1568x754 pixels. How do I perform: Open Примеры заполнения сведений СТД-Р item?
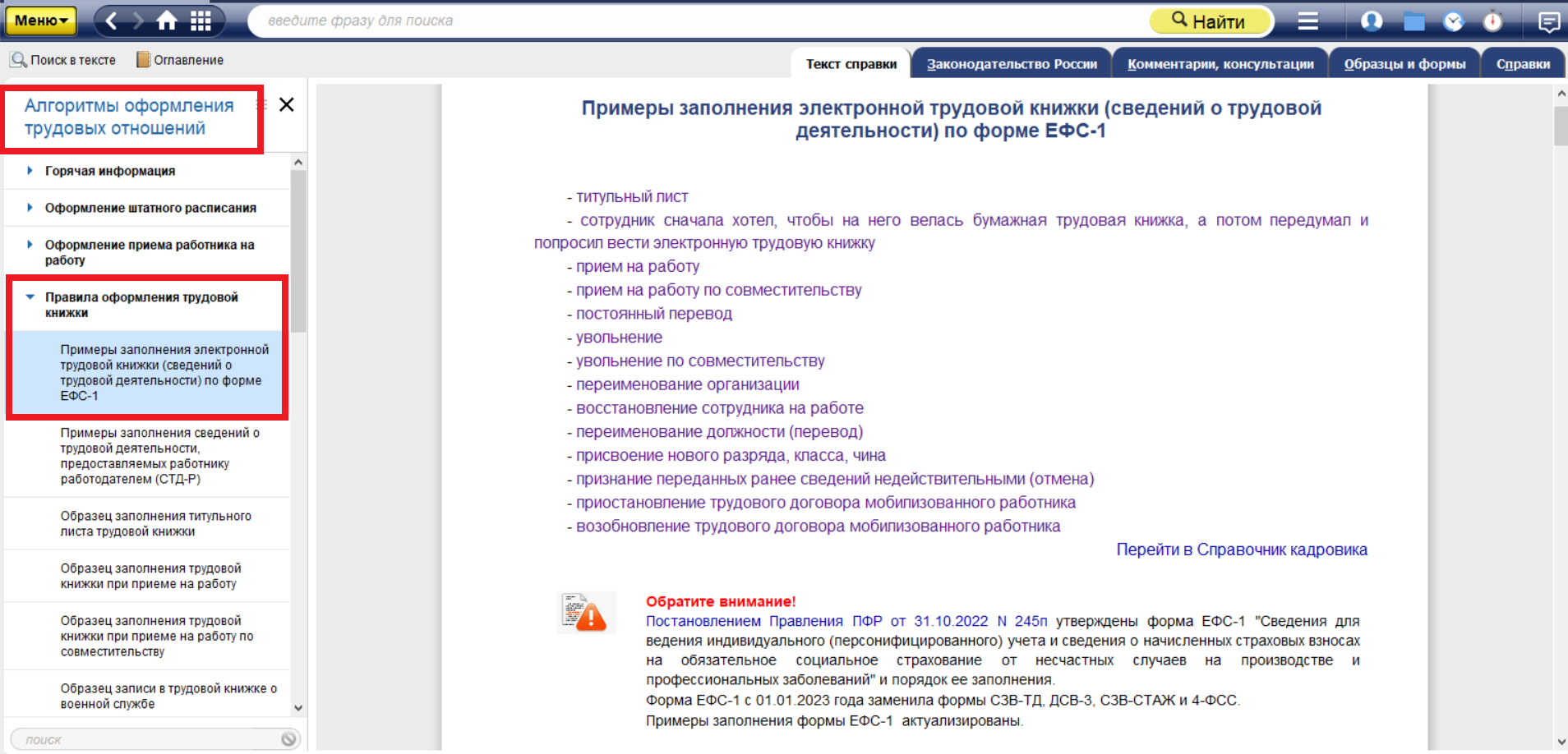[159, 456]
